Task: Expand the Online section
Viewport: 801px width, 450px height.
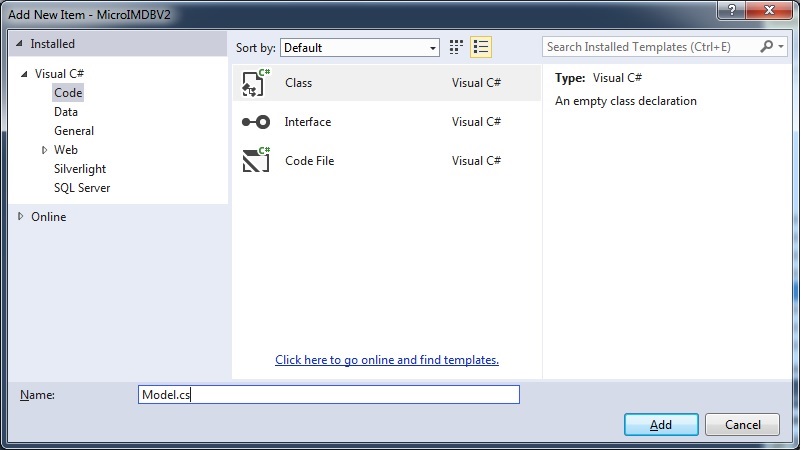Action: [20, 216]
